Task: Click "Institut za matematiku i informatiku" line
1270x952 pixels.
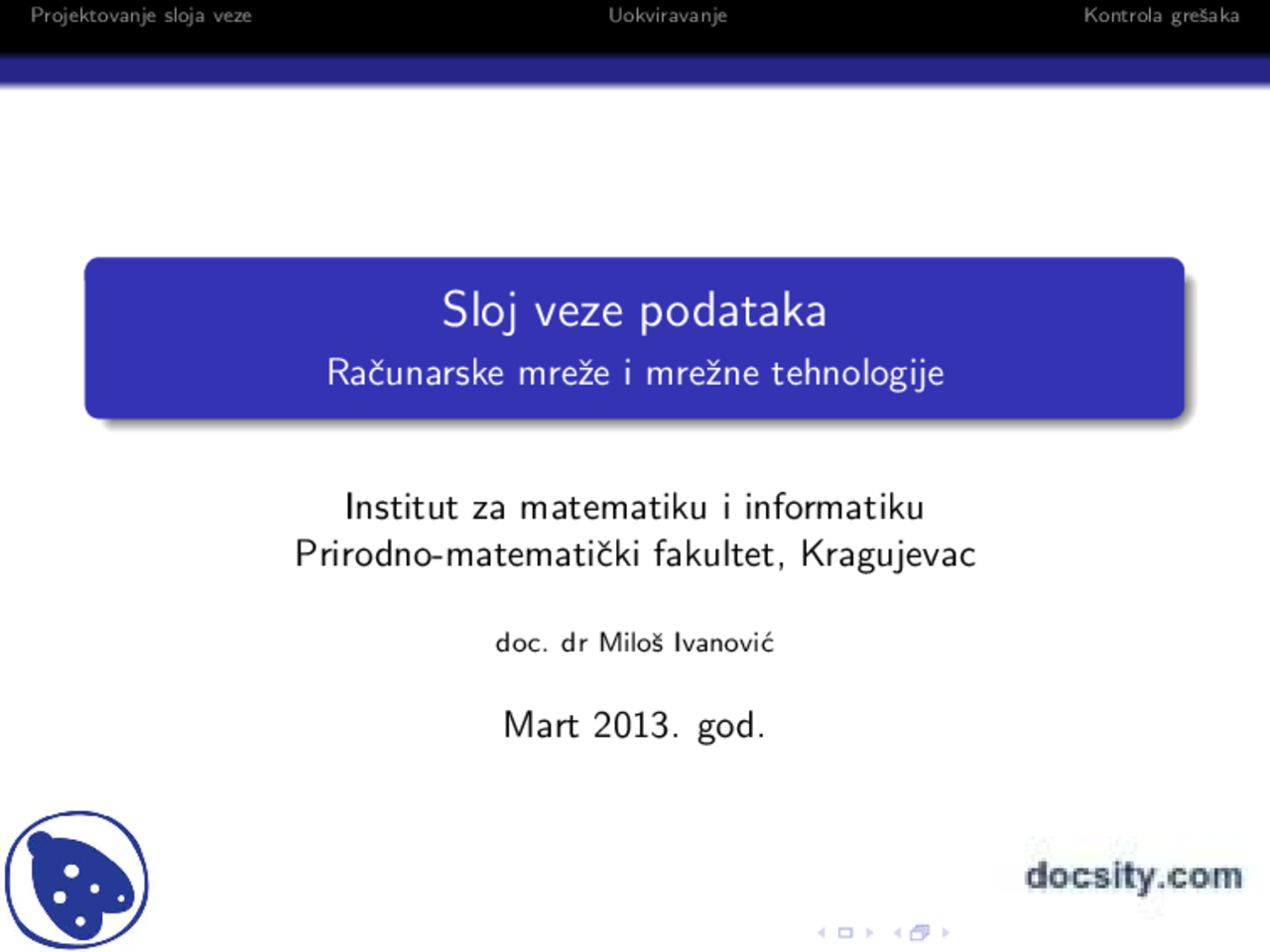Action: coord(635,507)
